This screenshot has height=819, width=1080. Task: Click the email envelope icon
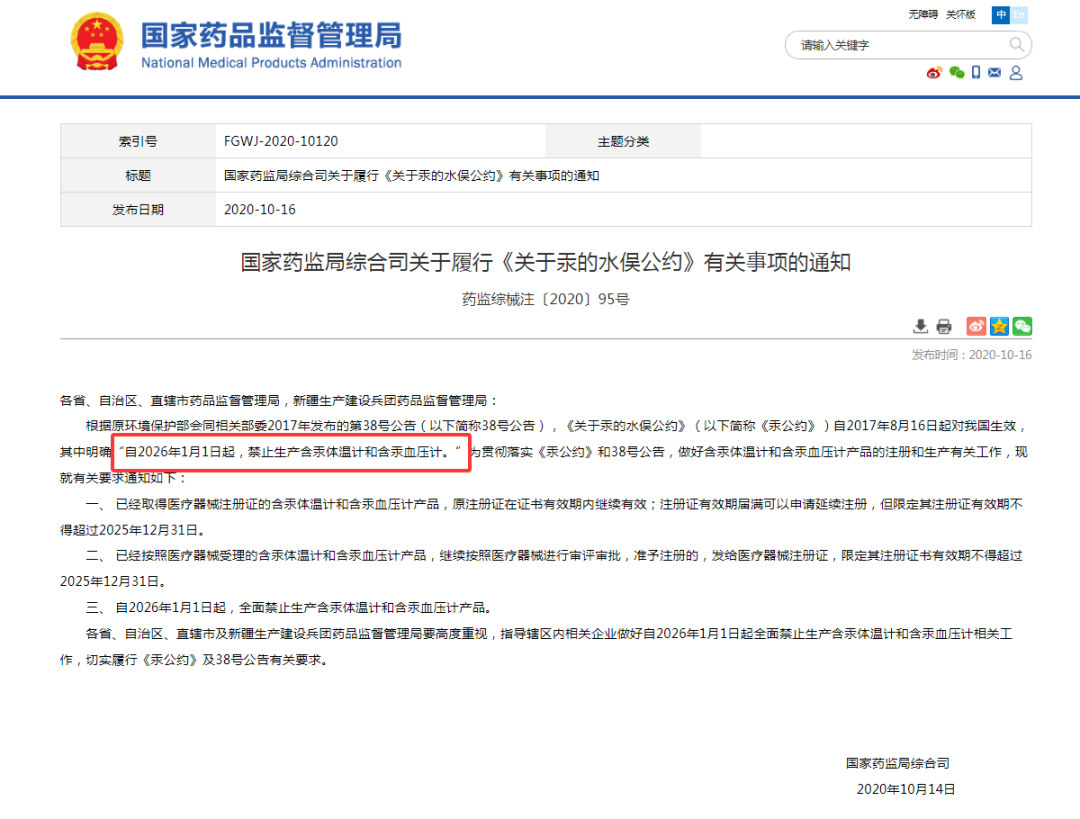coord(995,73)
